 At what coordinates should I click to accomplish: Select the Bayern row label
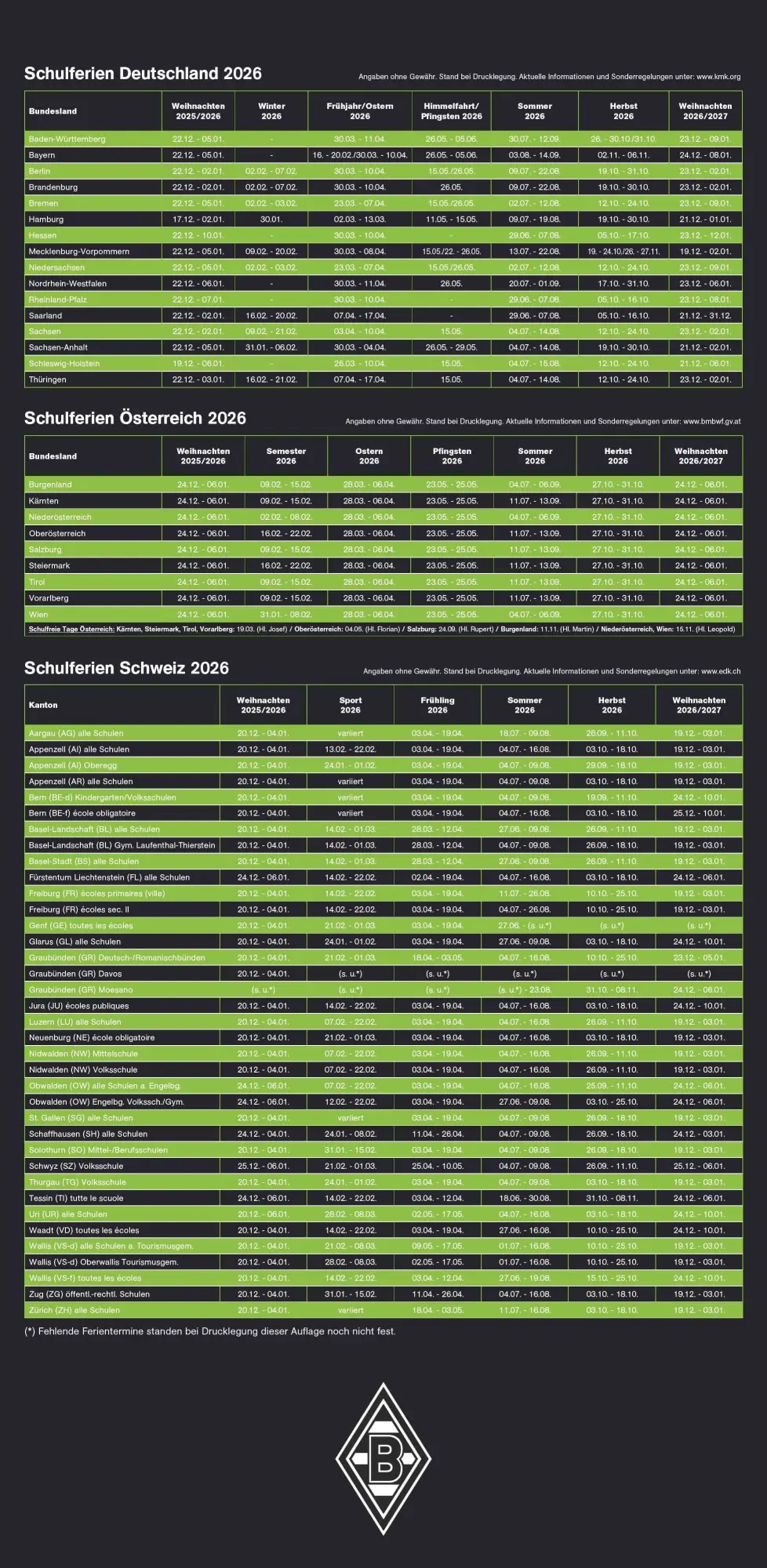(x=42, y=155)
